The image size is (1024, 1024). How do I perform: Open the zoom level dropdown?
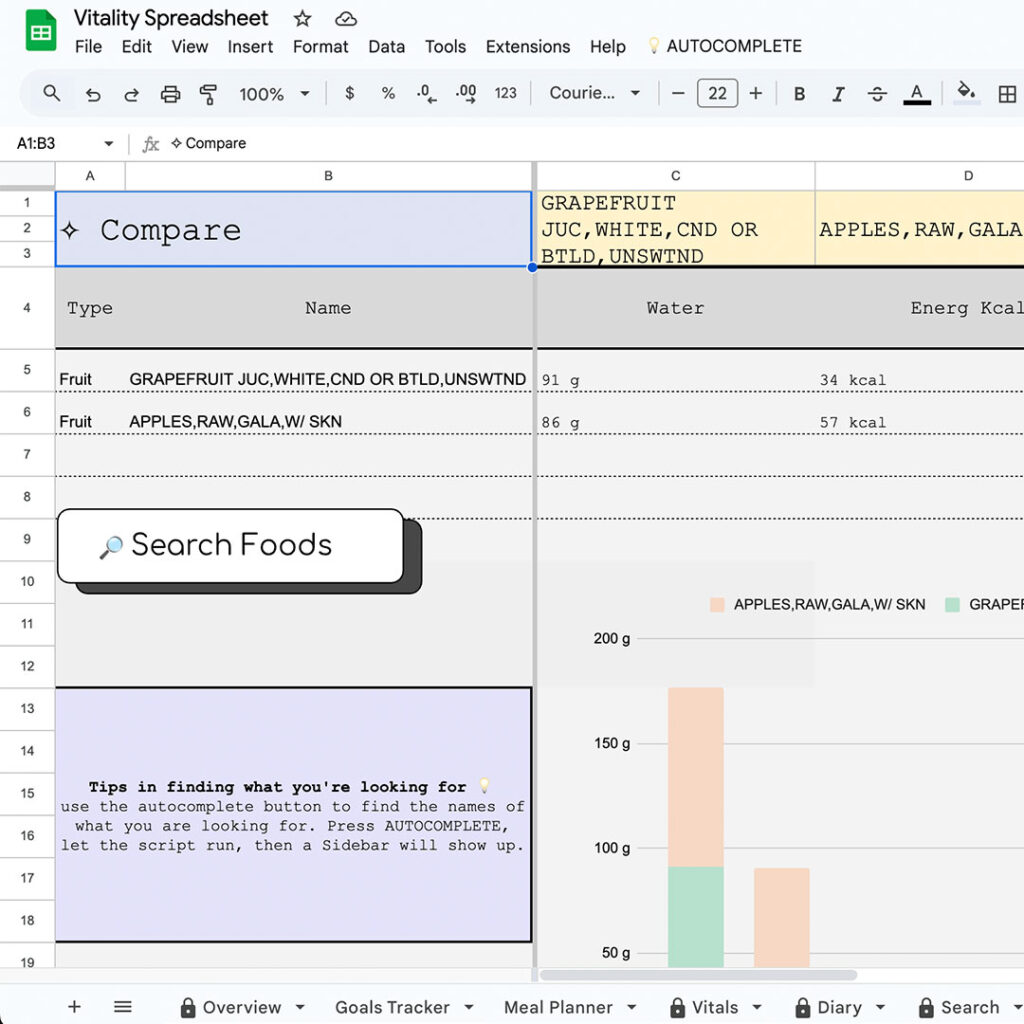point(274,94)
